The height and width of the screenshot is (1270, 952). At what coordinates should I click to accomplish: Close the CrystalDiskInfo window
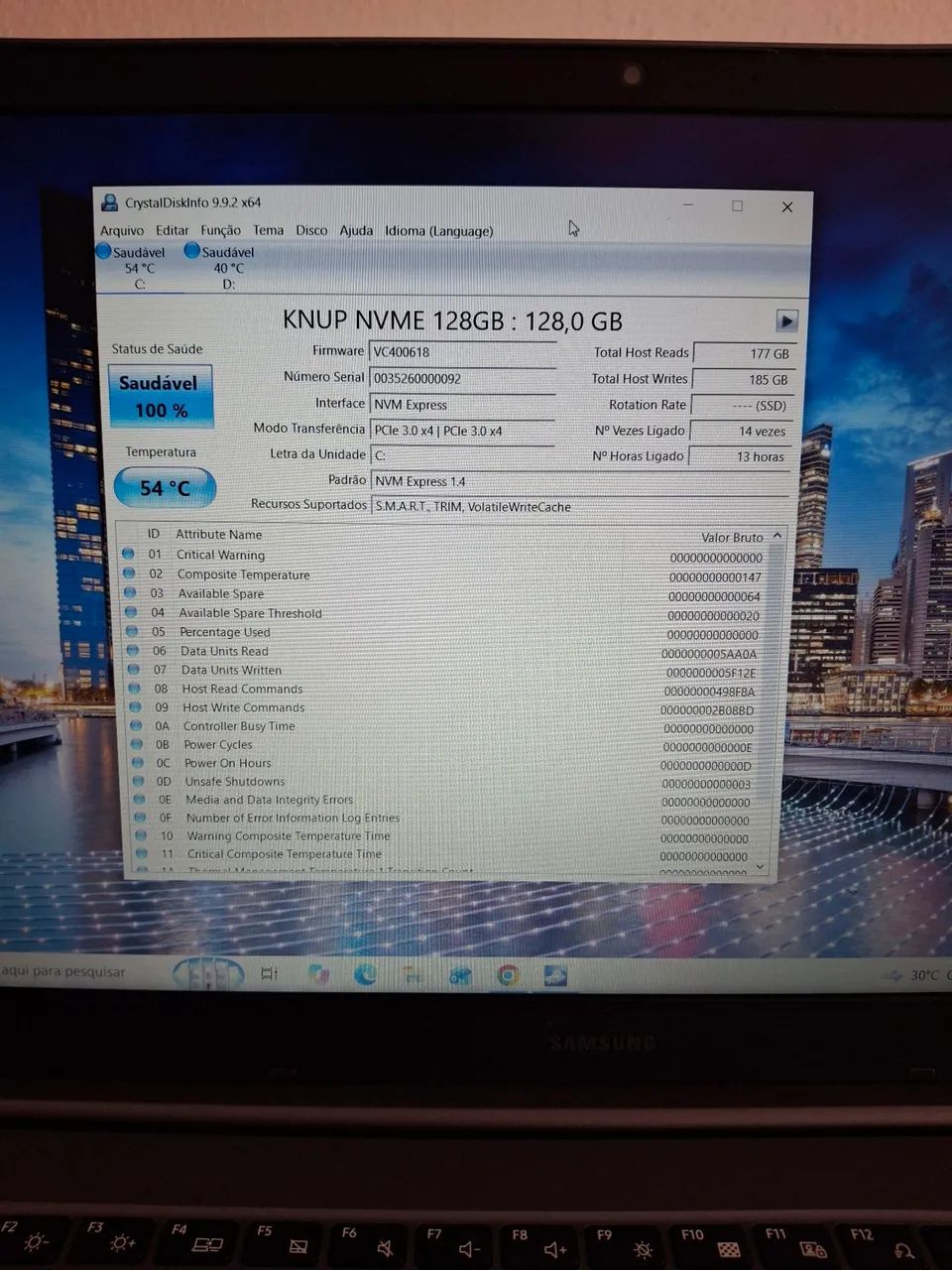tap(787, 206)
